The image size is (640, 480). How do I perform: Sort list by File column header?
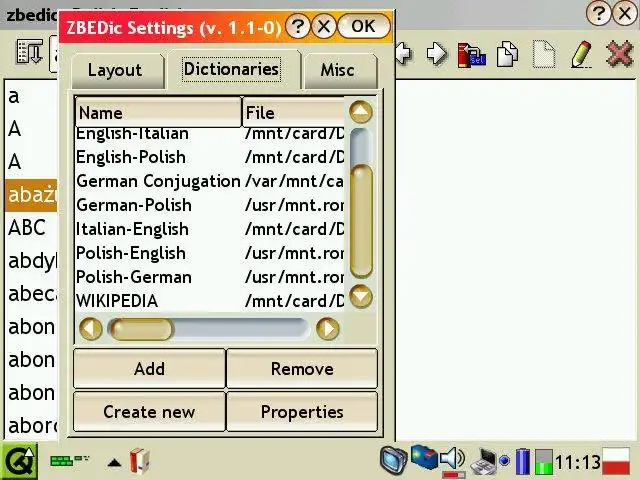click(293, 112)
